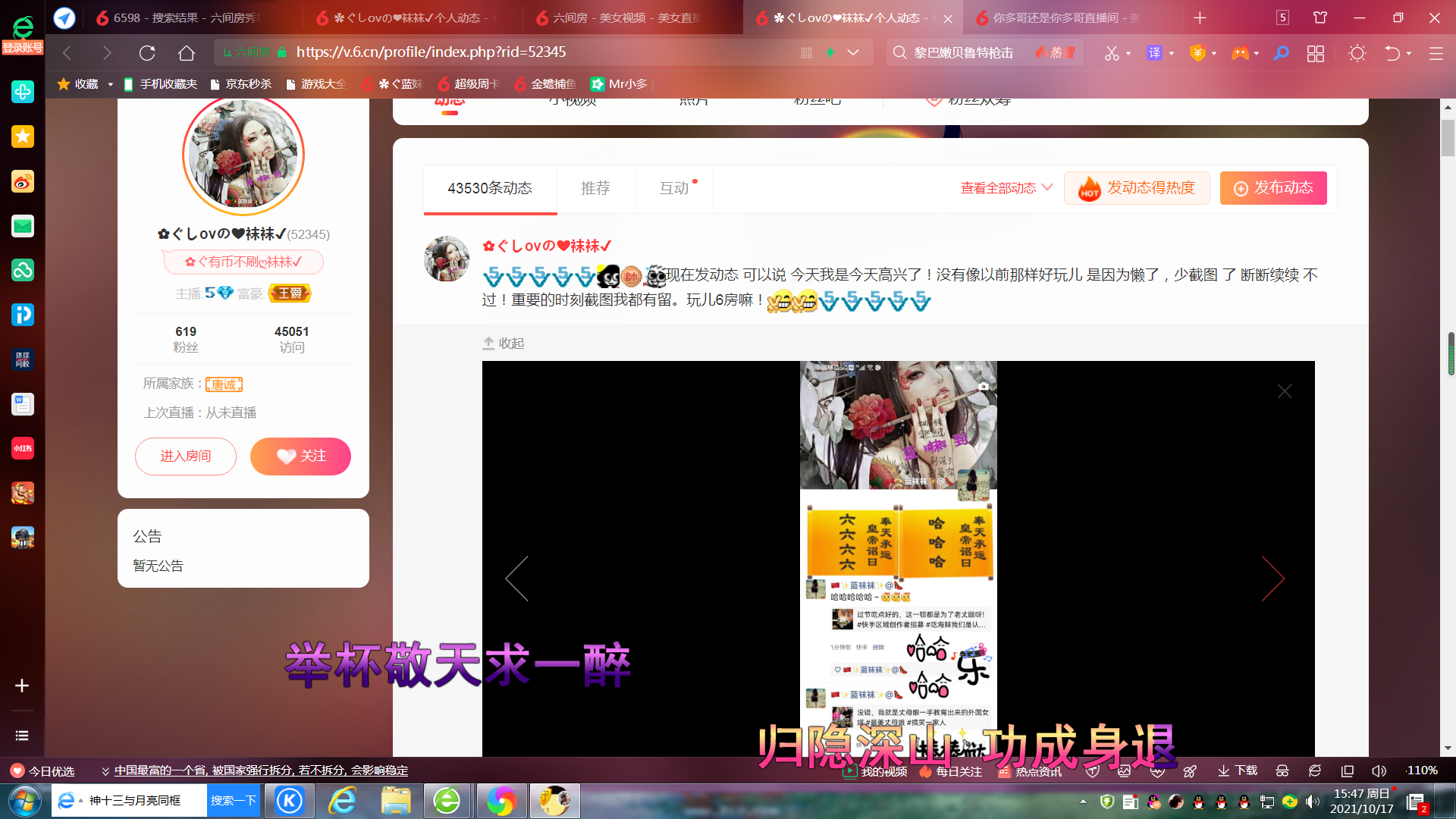Open the scissors screenshot tool
Viewport: 1456px width, 819px height.
click(1112, 52)
